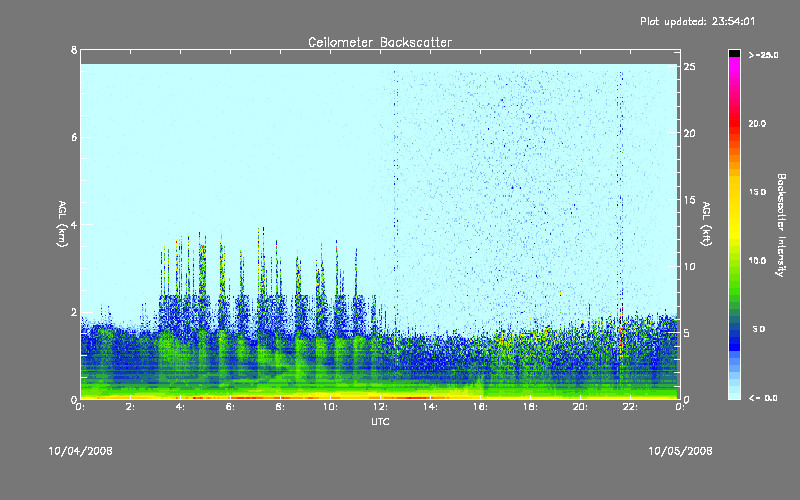
Task: Click the "Plot updated: 23:54:01" timestamp
Action: [697, 21]
